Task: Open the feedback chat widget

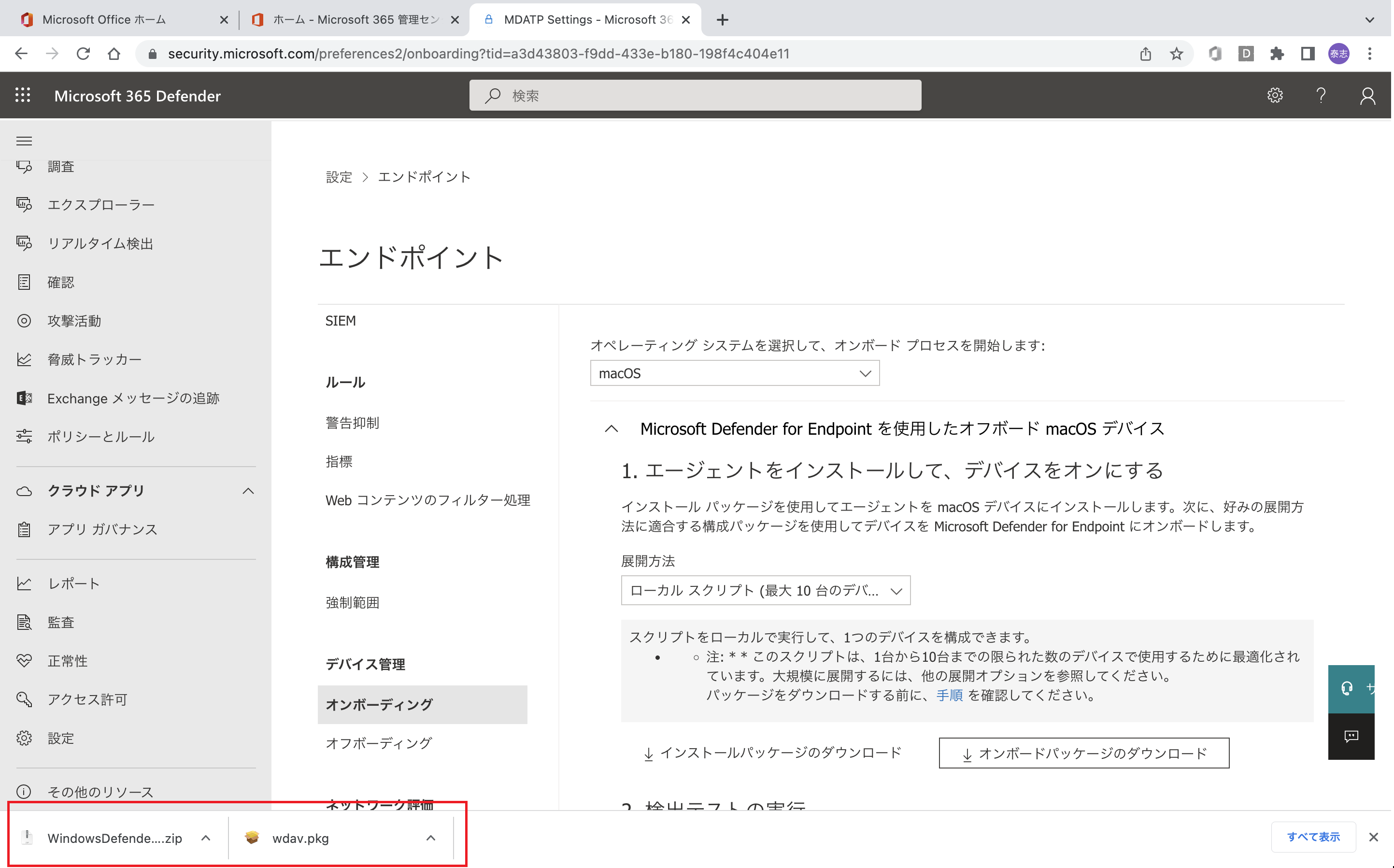Action: click(1351, 737)
